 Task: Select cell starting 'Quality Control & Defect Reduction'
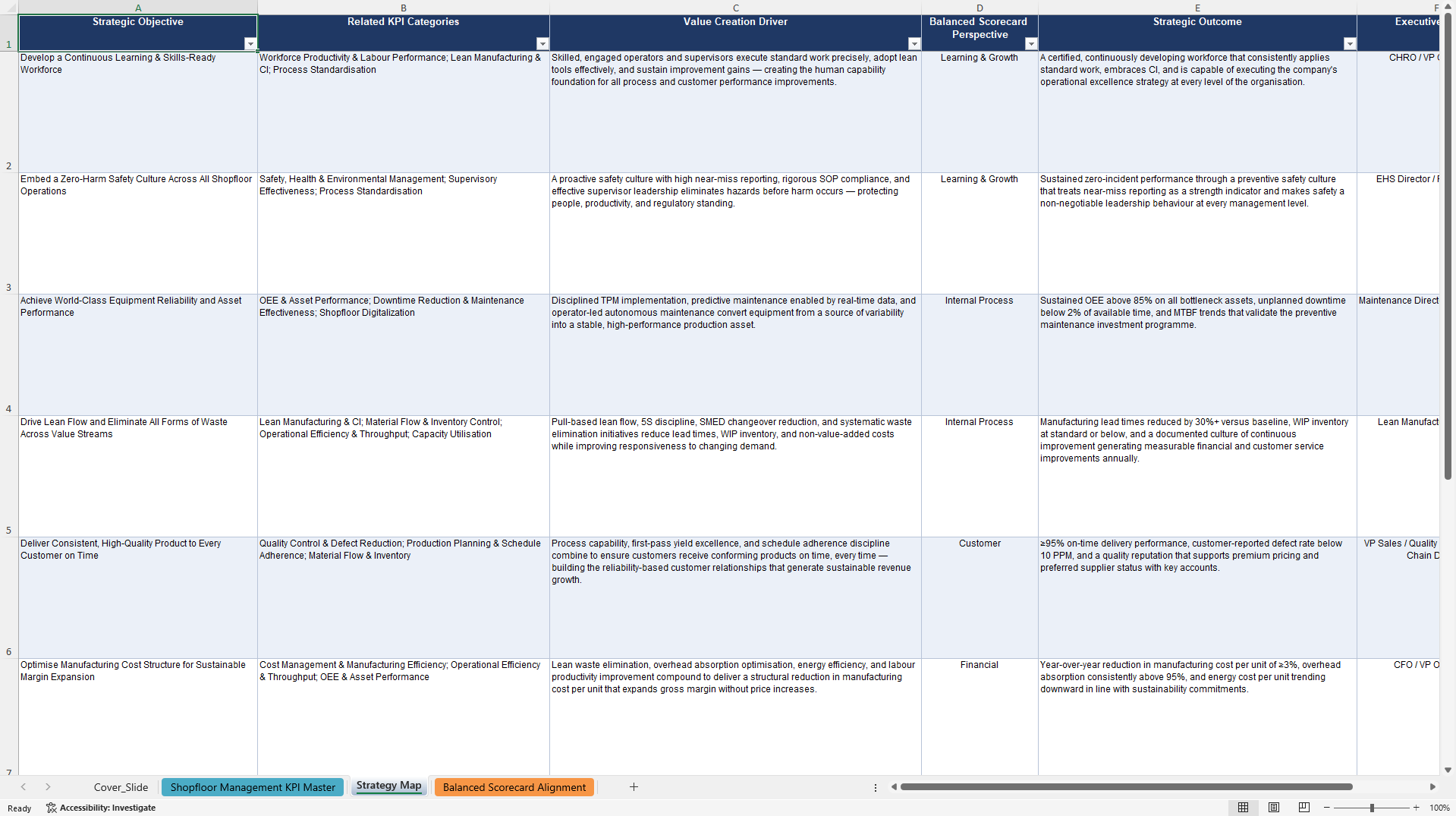(x=404, y=597)
